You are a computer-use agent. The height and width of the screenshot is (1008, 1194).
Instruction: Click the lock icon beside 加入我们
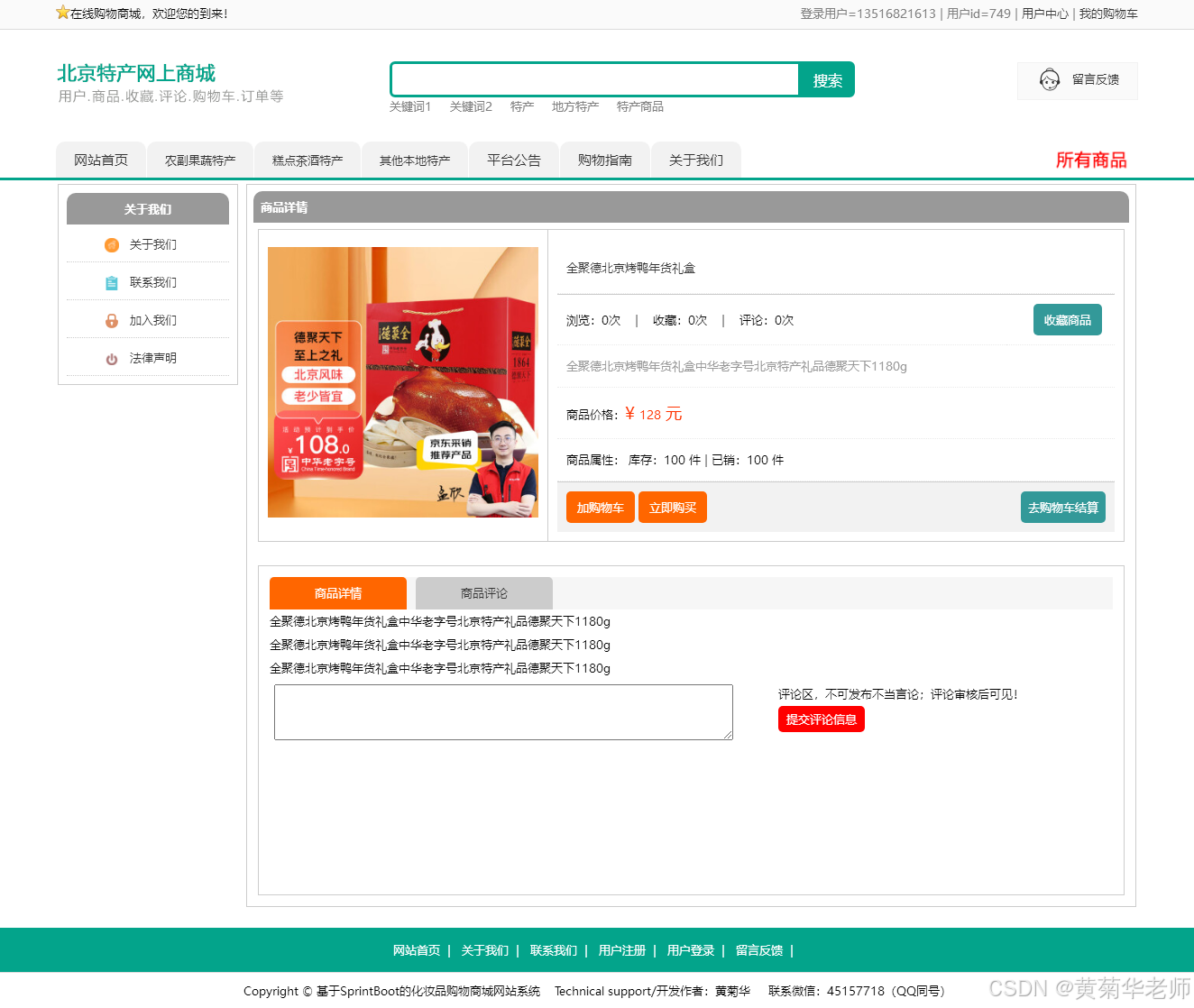click(112, 321)
